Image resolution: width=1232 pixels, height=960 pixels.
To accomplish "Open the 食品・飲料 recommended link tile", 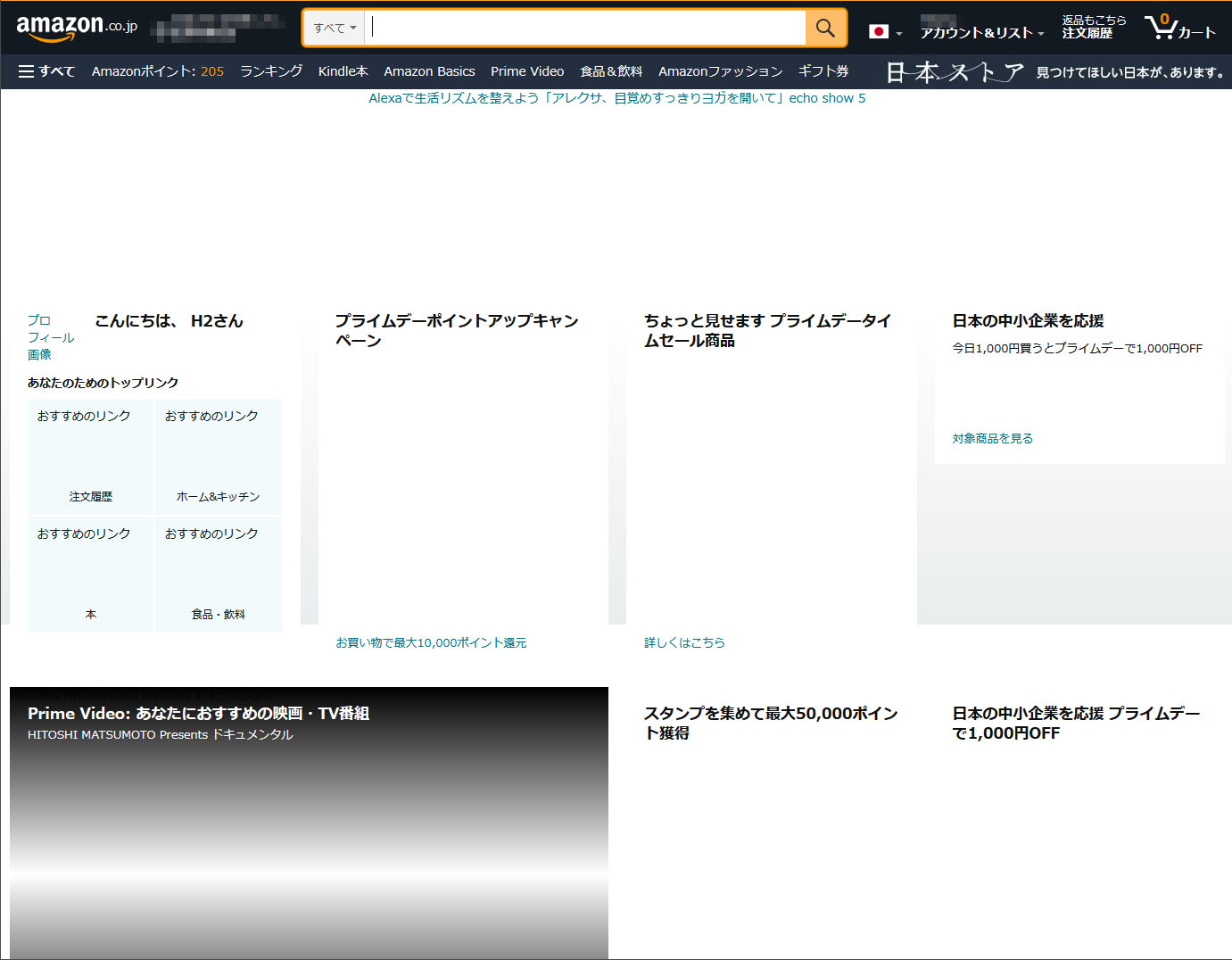I will pyautogui.click(x=218, y=575).
